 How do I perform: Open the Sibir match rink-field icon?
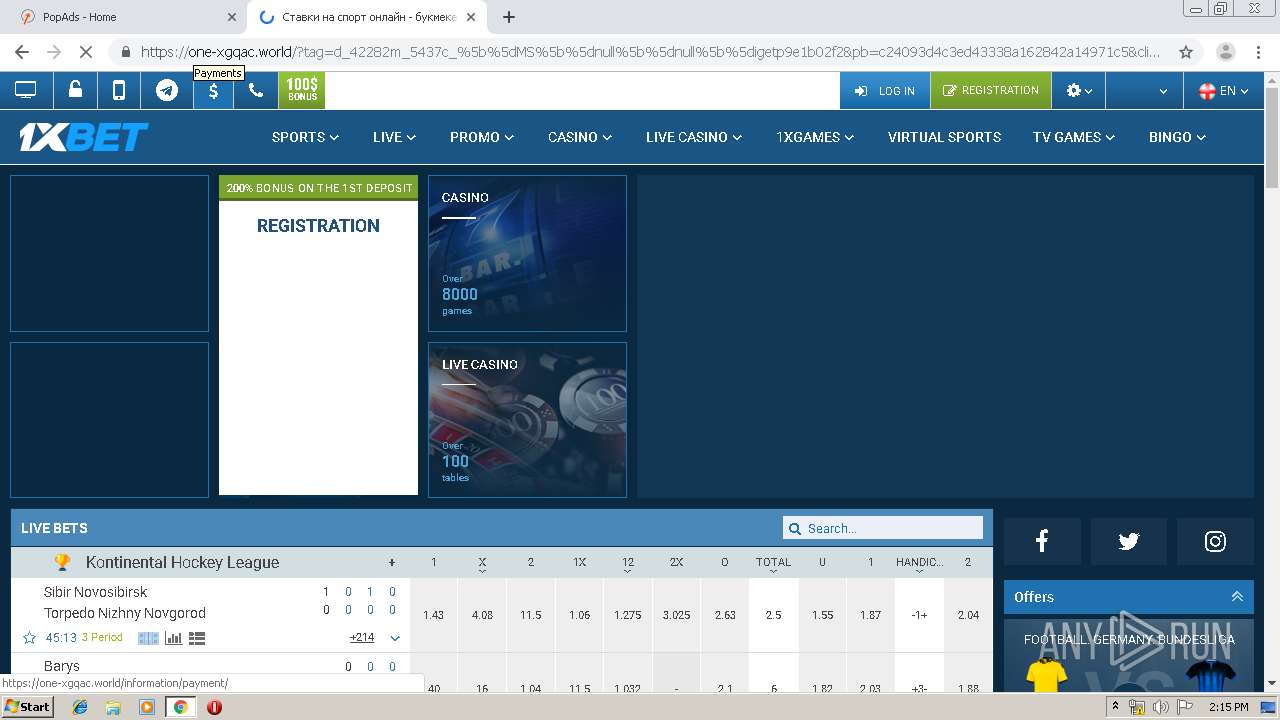coord(149,637)
